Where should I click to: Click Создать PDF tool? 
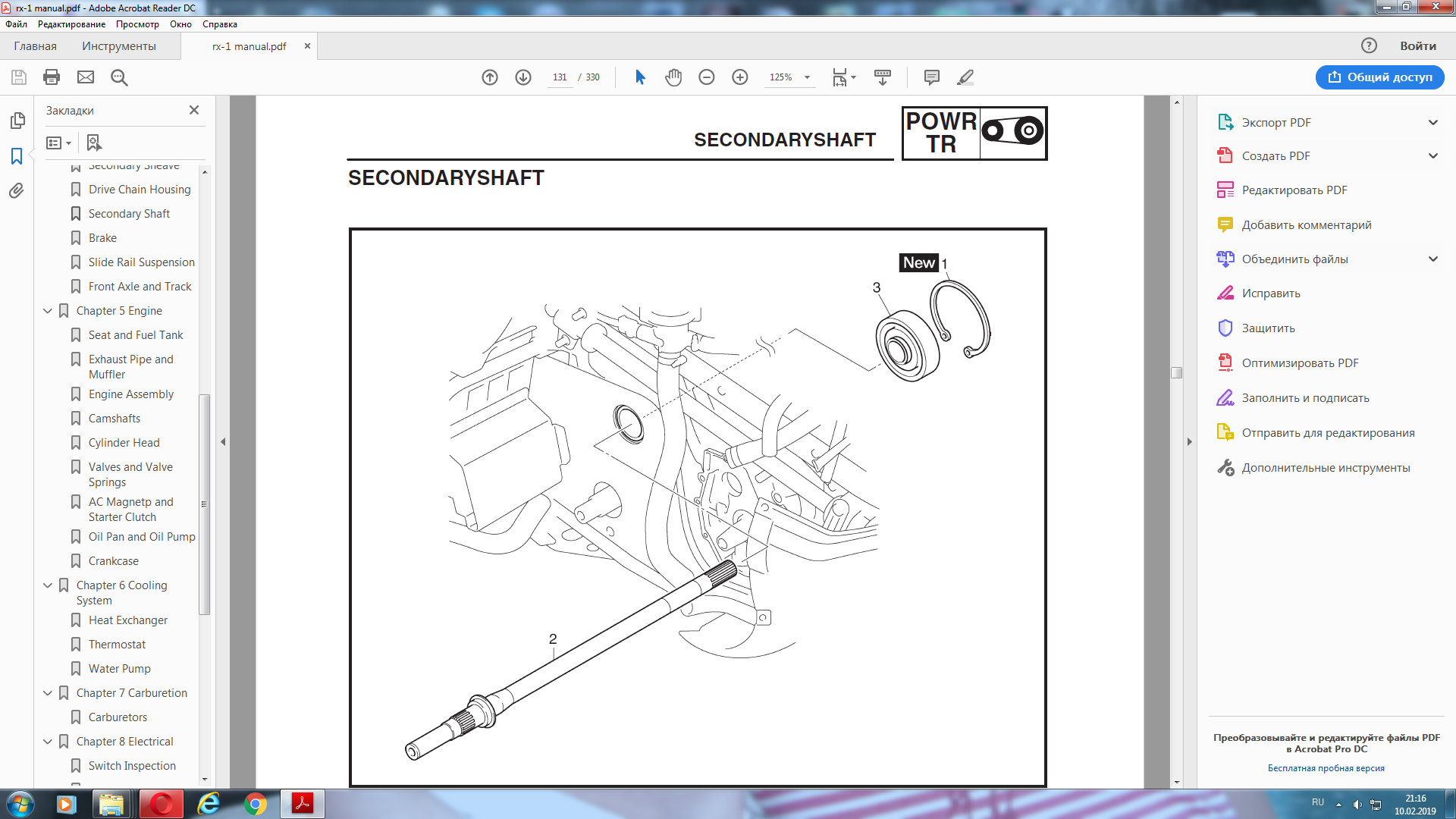tap(1276, 155)
